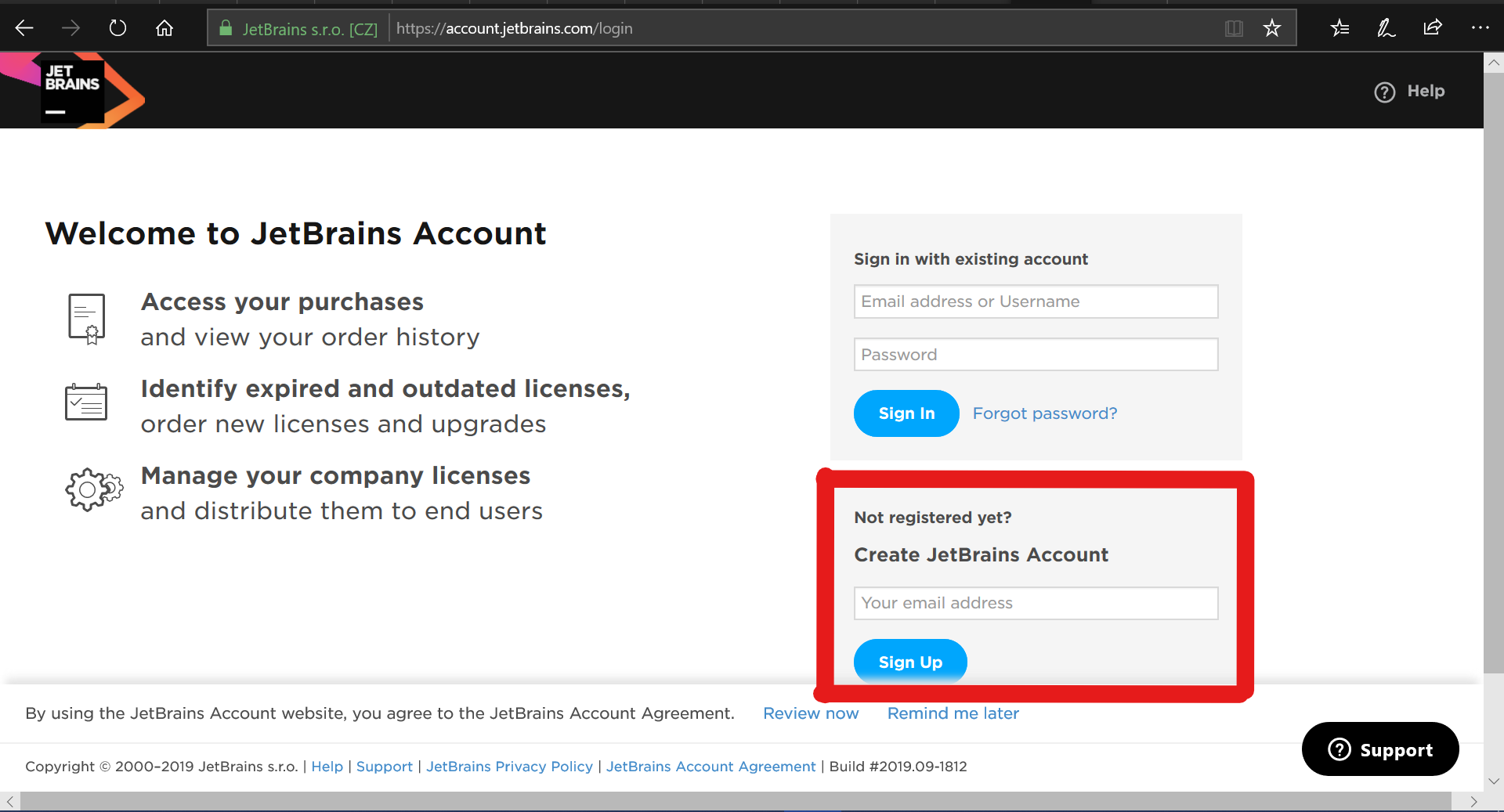Screen dimensions: 1504x812
Task: Click Build #2019.09-1812 text
Action: pos(898,767)
